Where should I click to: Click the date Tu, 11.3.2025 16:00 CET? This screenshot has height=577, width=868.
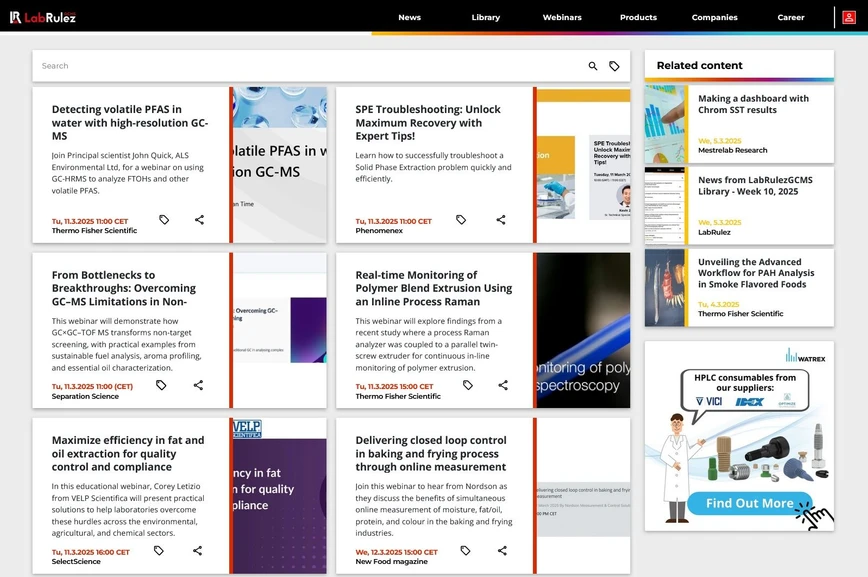[x=90, y=552]
